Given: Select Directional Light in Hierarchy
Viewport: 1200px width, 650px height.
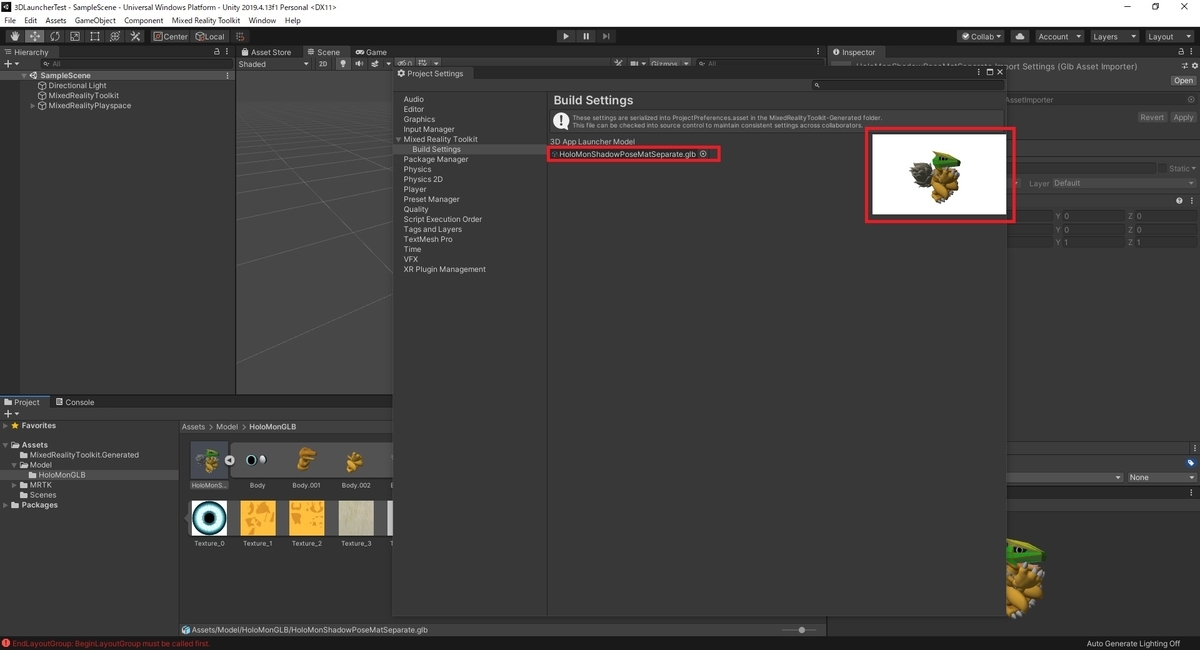Looking at the screenshot, I should click(x=77, y=85).
